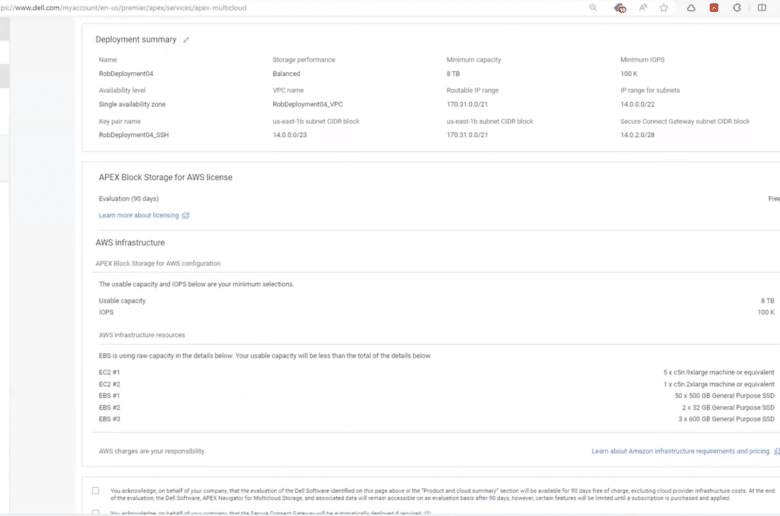
Task: Click AWS charges are your responsibility text
Action: click(x=152, y=451)
